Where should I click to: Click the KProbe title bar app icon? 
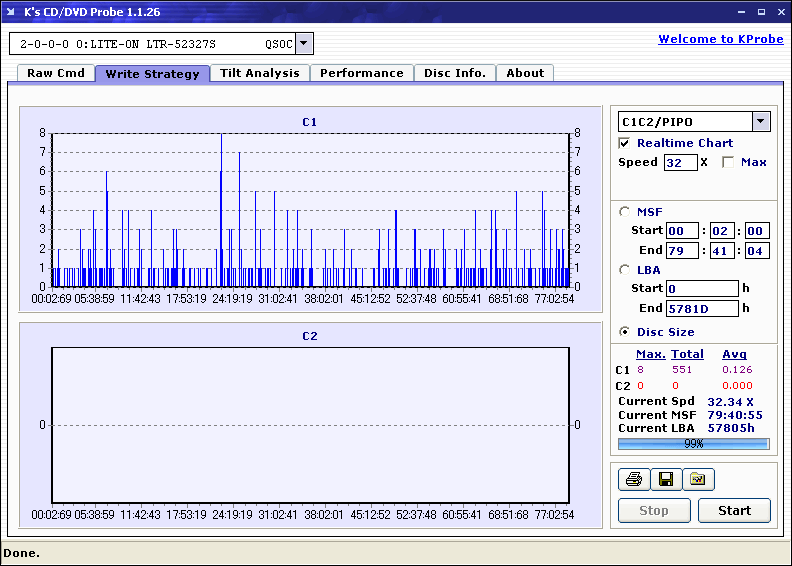(12, 12)
